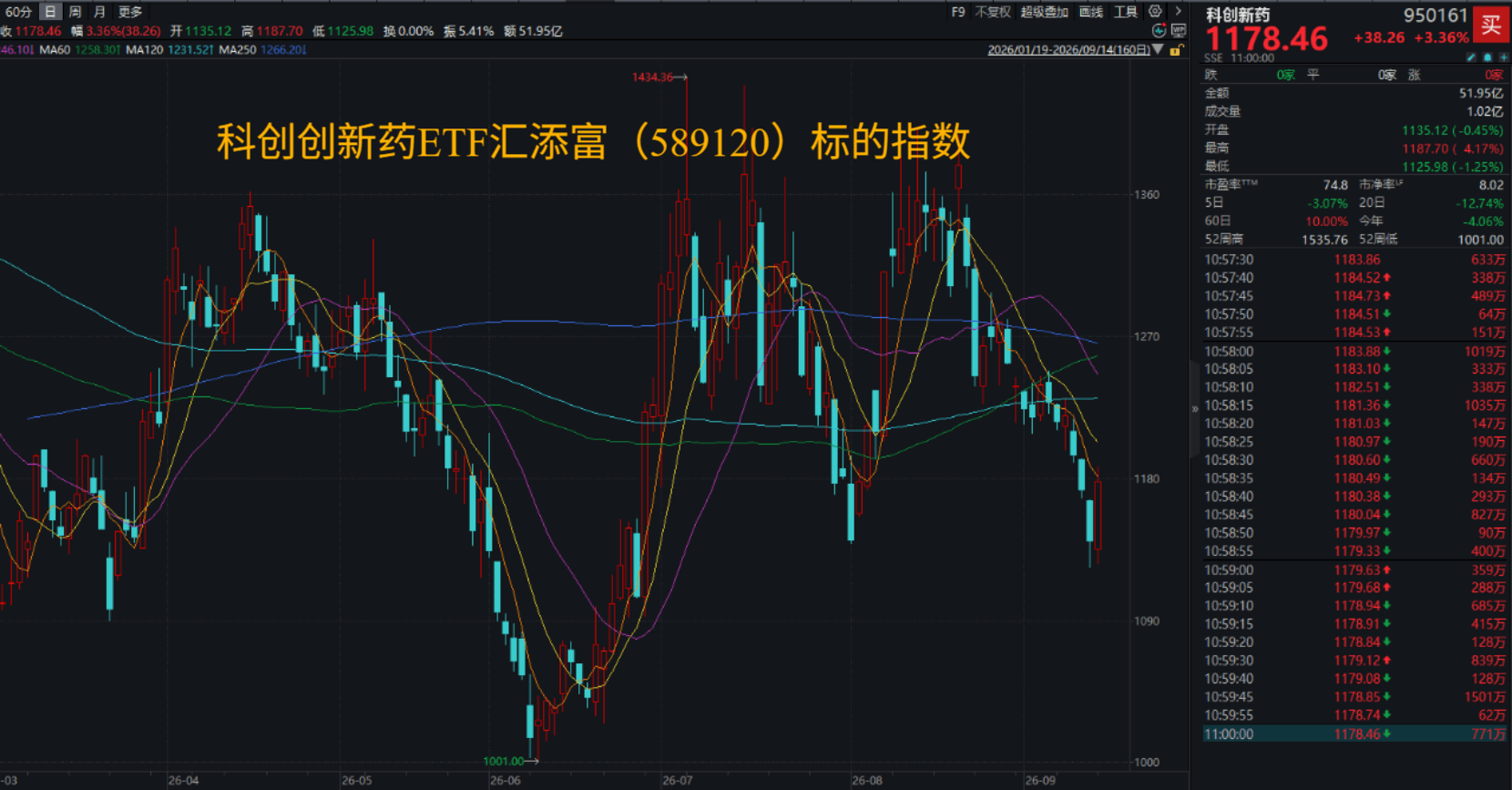Click the 20日 change -12.74%

click(1480, 203)
